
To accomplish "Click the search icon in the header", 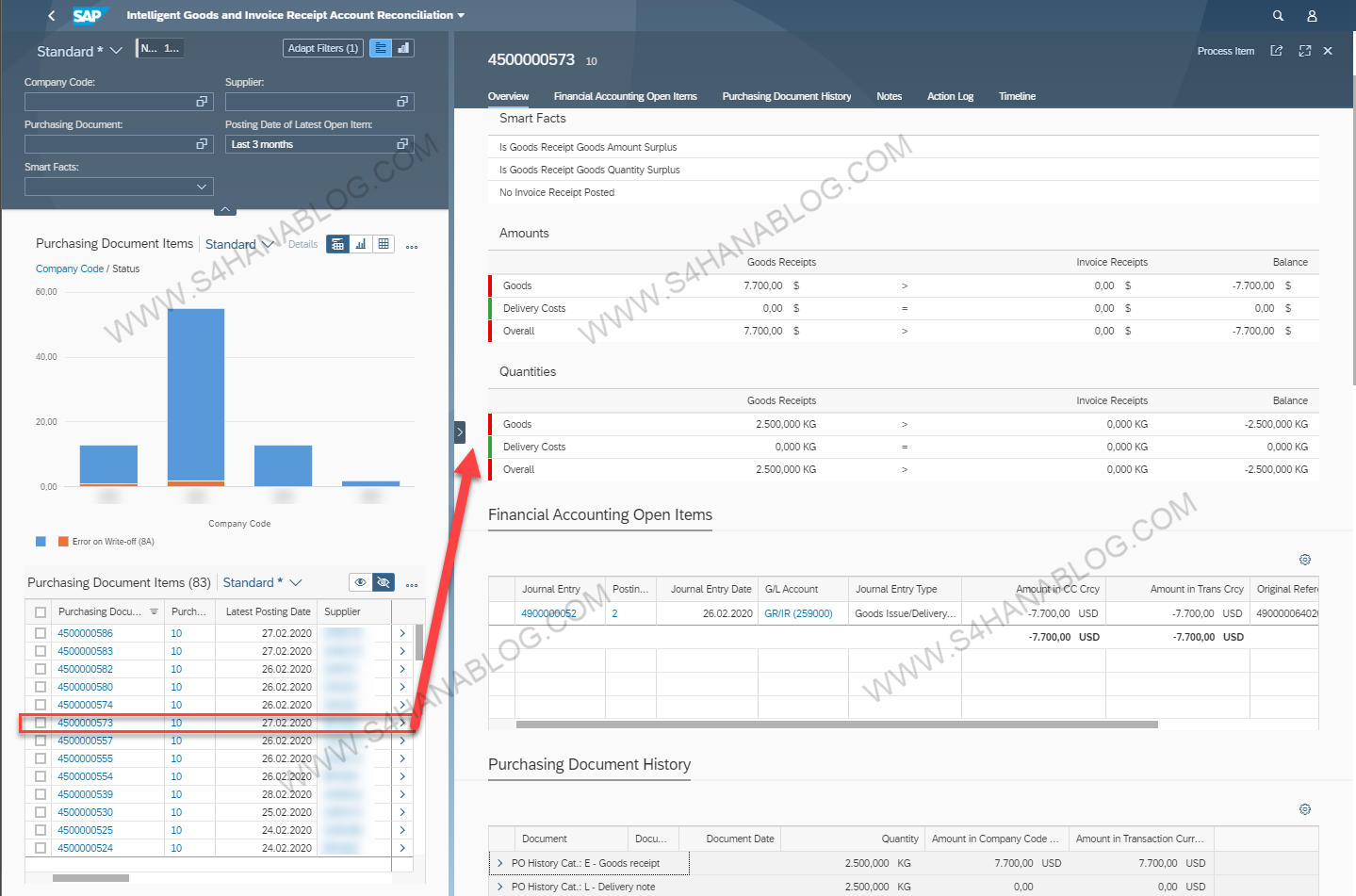I will click(1278, 16).
